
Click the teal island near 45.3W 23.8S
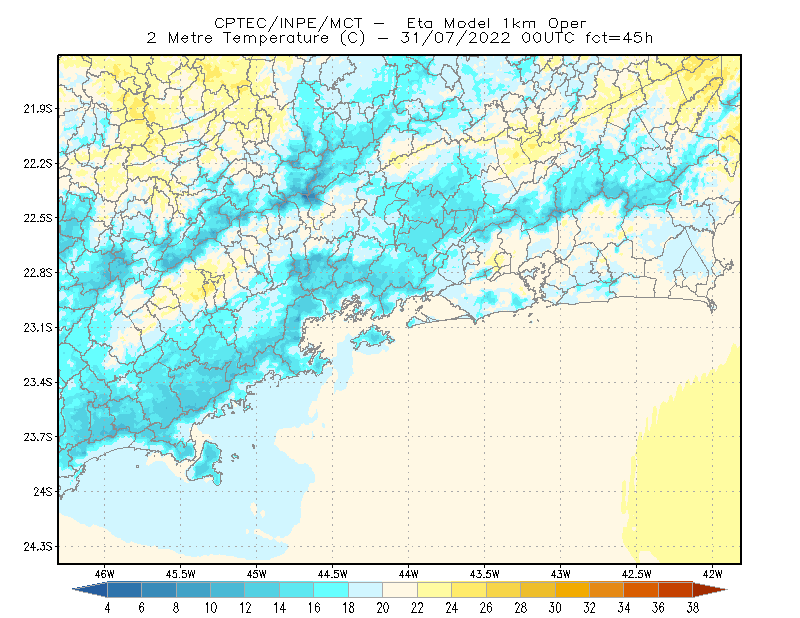point(207,463)
